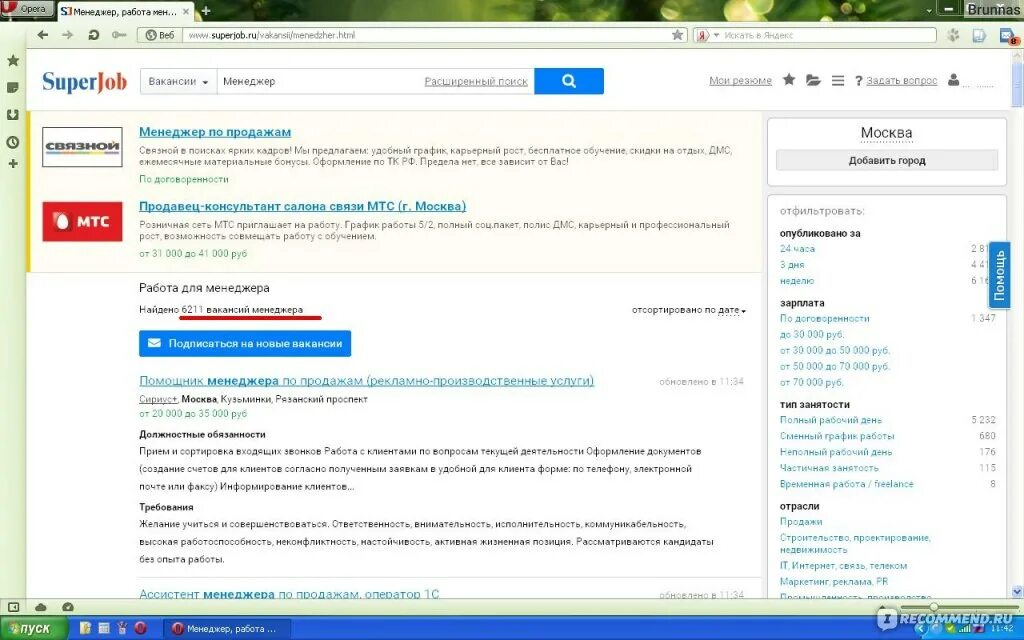Filter salary до 30 000 руб.

pyautogui.click(x=812, y=334)
